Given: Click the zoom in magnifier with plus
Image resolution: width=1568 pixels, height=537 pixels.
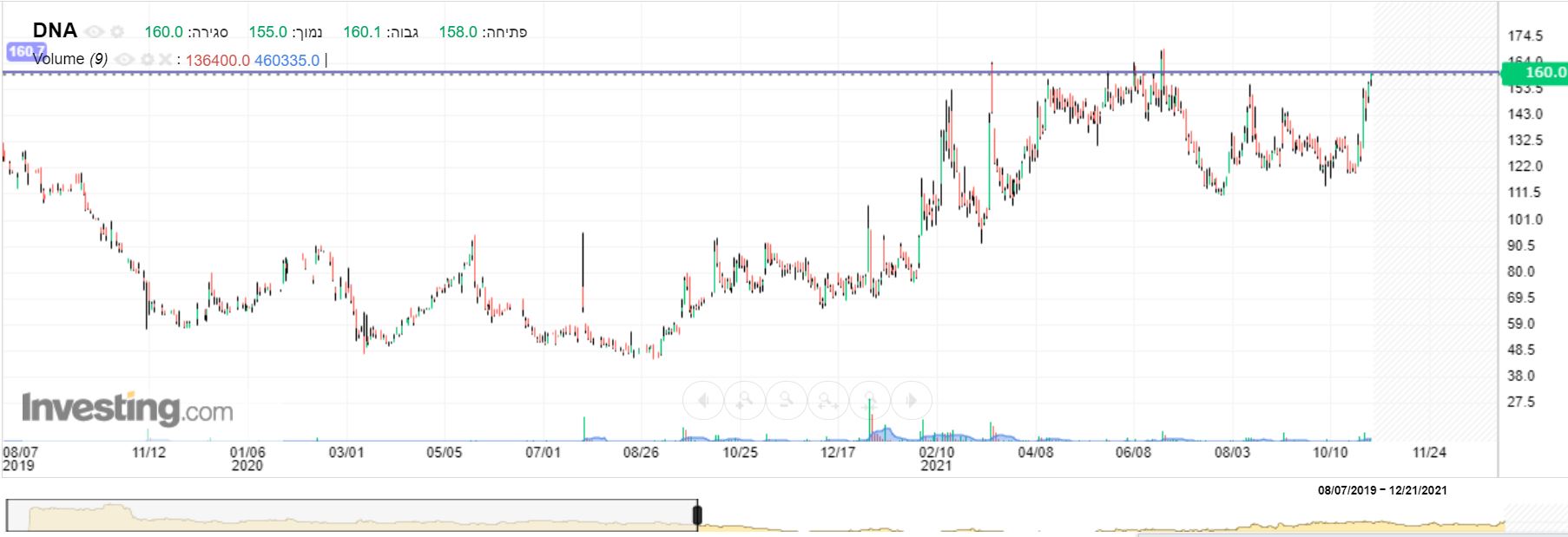Looking at the screenshot, I should click(745, 401).
